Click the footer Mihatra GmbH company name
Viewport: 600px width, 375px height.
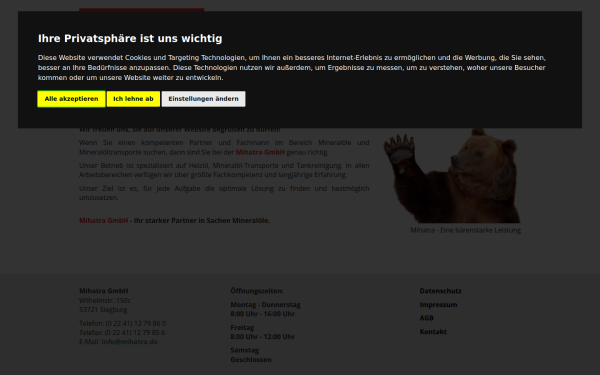104,291
